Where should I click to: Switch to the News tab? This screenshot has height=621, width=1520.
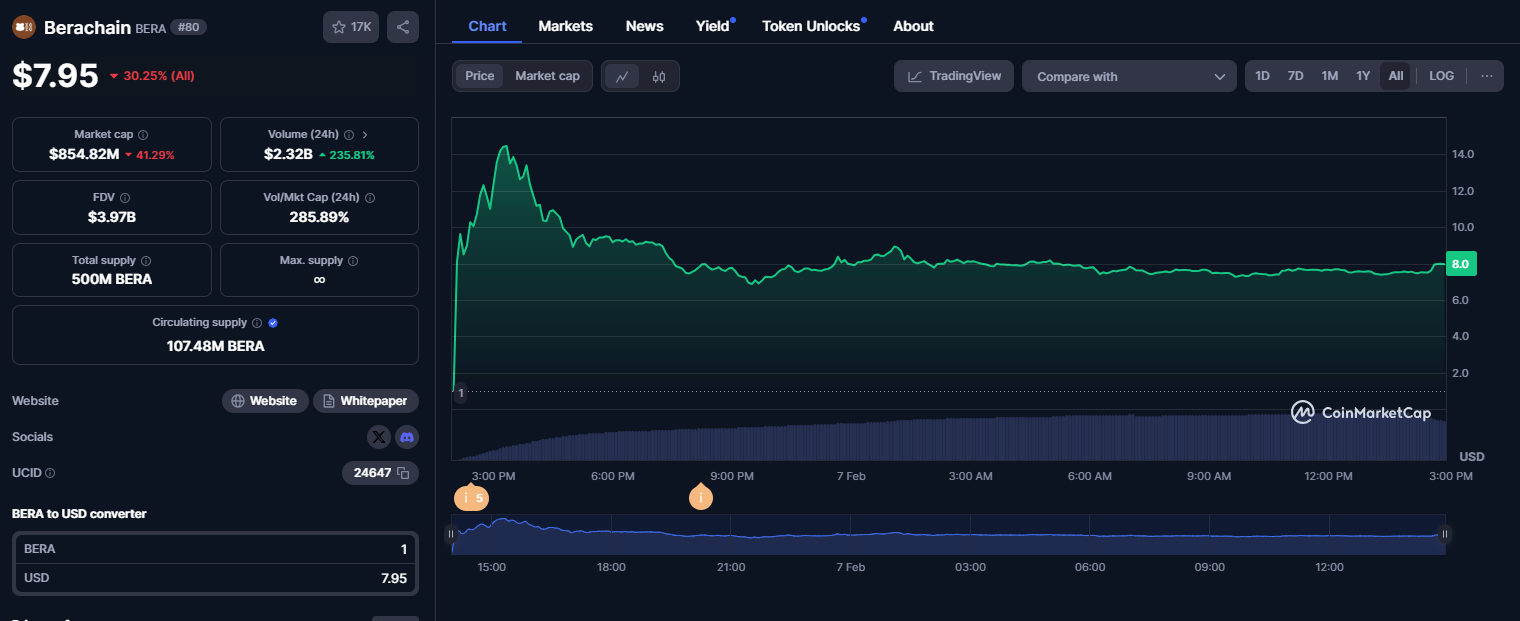[645, 26]
